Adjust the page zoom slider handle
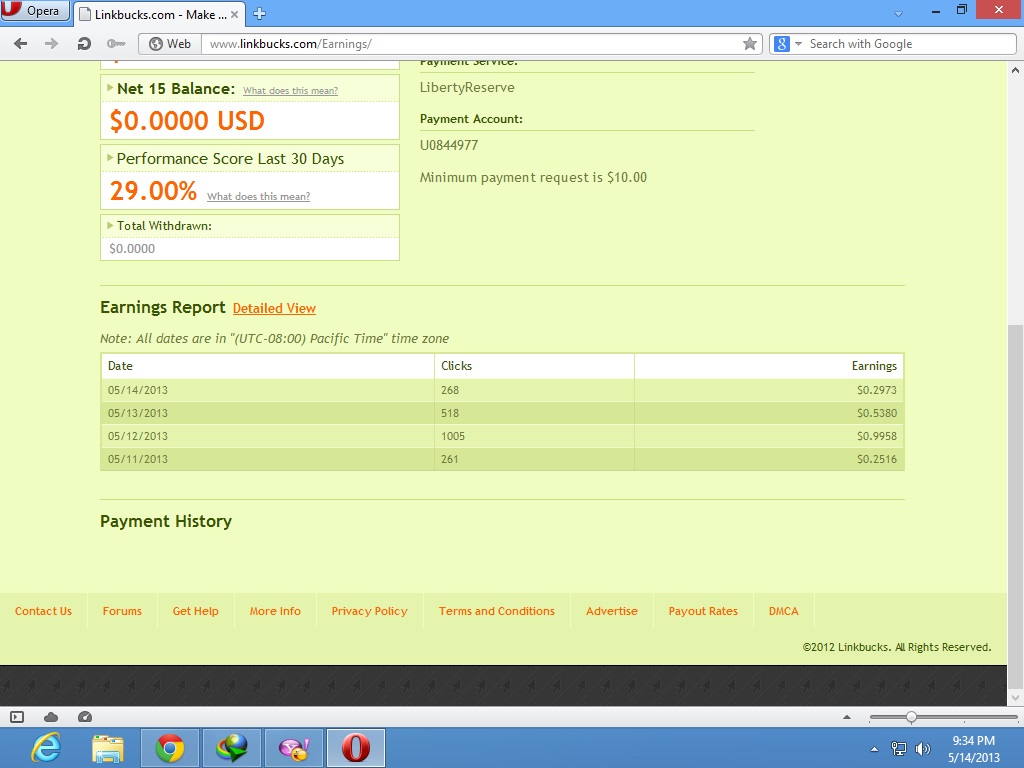 911,717
